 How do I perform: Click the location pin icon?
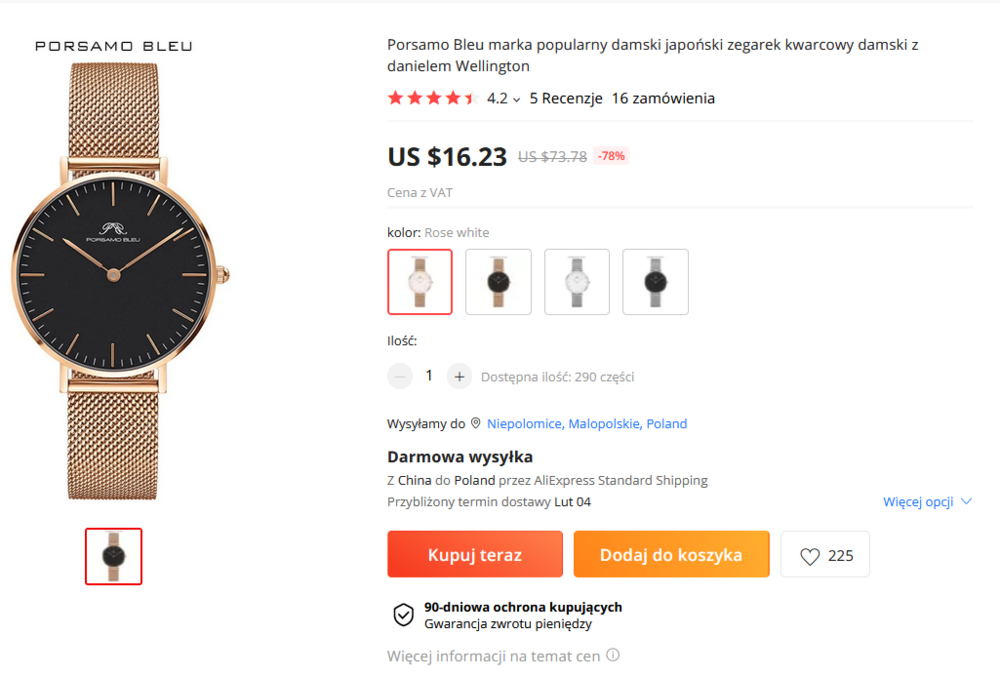coord(476,423)
